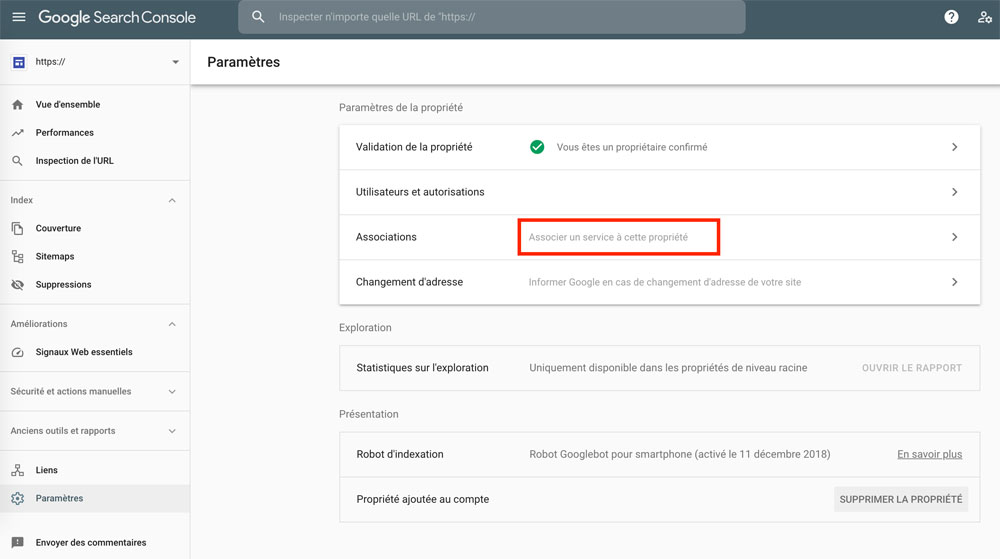Collapse the Index section
The width and height of the screenshot is (1000, 559).
click(172, 200)
